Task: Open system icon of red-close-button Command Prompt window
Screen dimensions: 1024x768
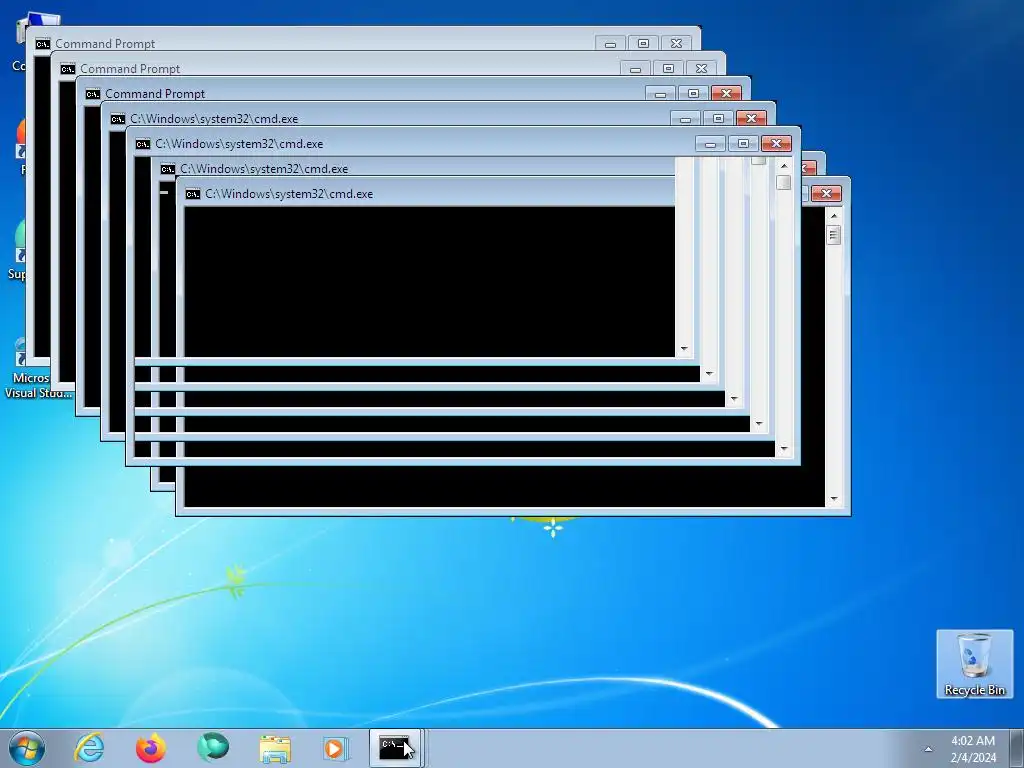Action: coord(92,94)
